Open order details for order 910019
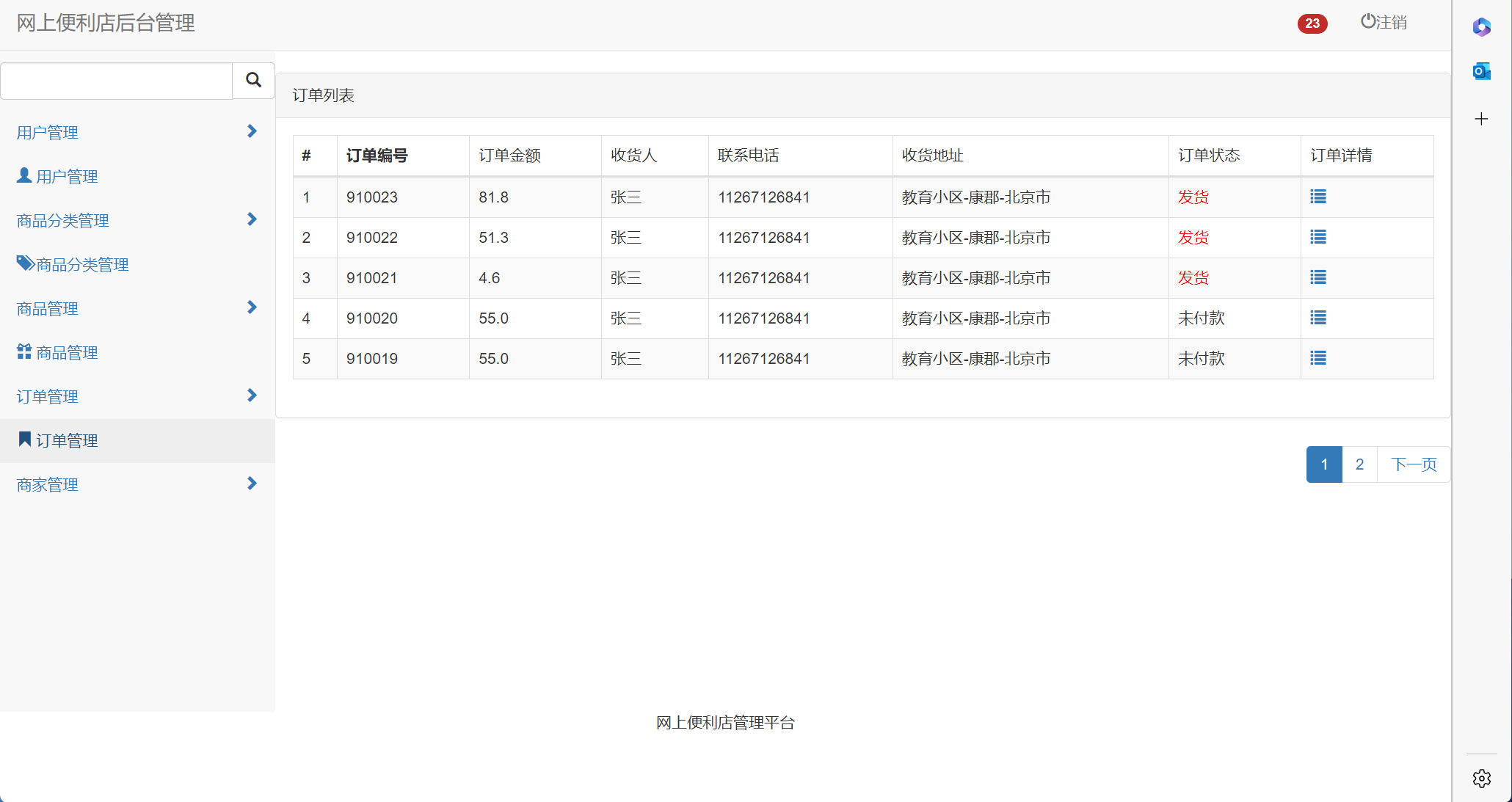Image resolution: width=1512 pixels, height=802 pixels. [x=1317, y=358]
